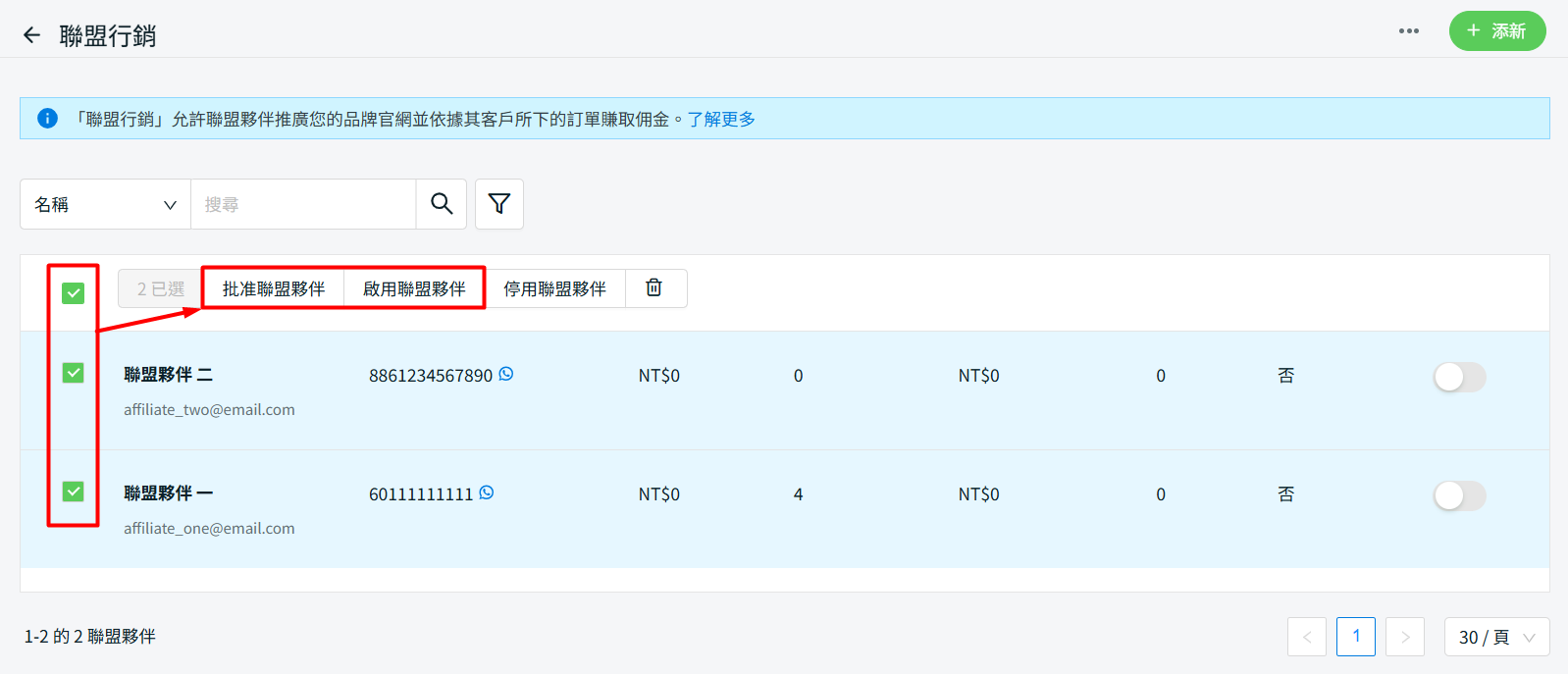This screenshot has height=674, width=1568.
Task: Open the 了解更多 link
Action: (721, 119)
